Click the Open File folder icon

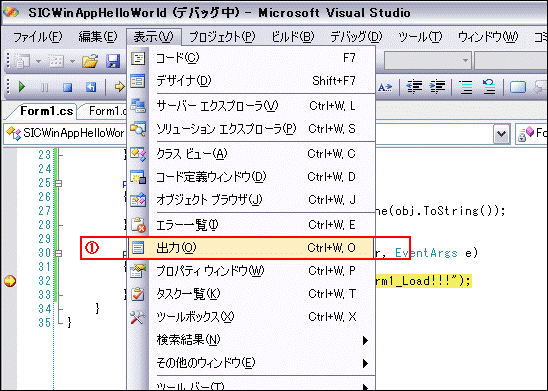click(x=90, y=61)
